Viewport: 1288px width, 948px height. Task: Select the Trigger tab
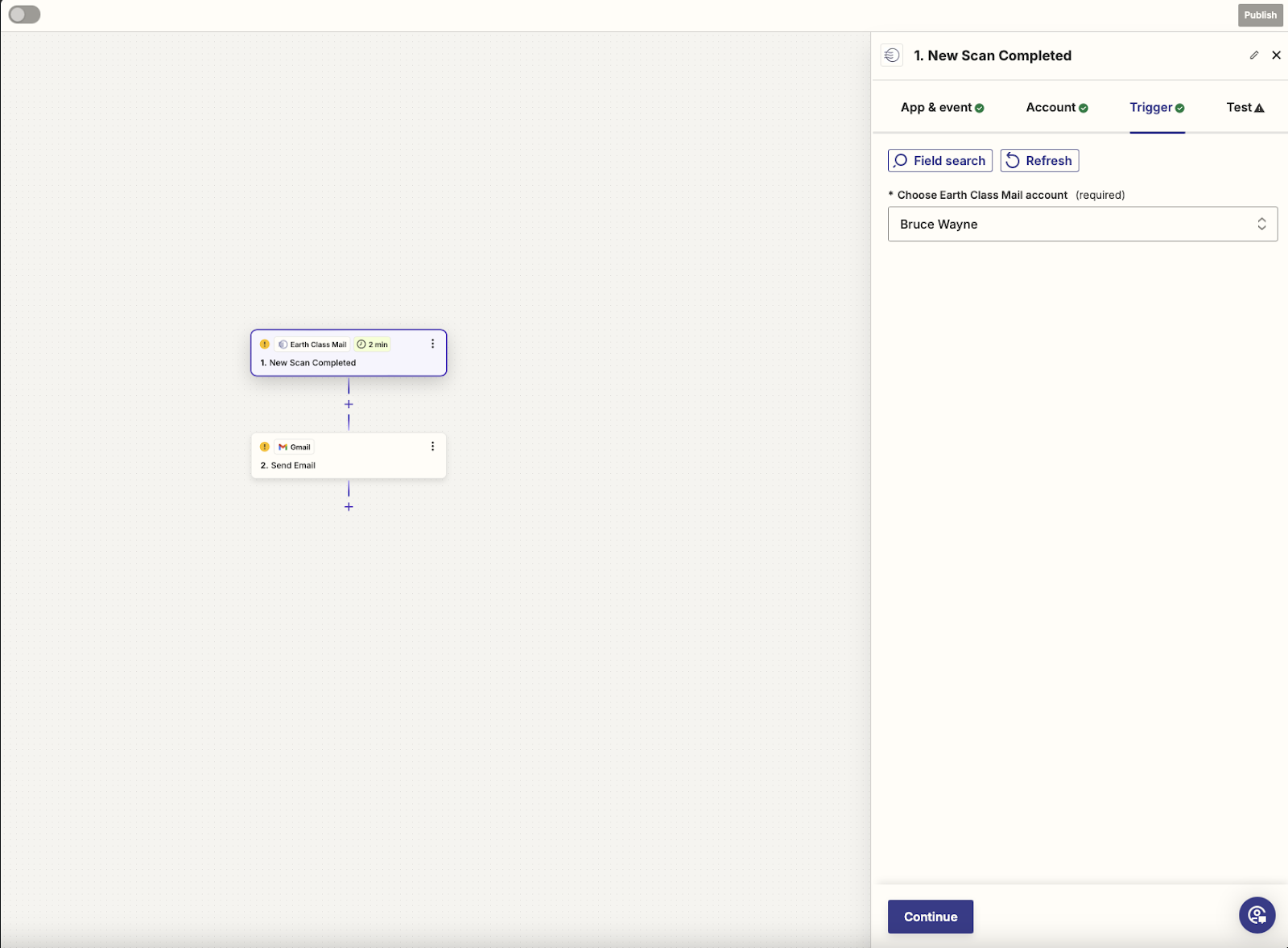tap(1157, 108)
